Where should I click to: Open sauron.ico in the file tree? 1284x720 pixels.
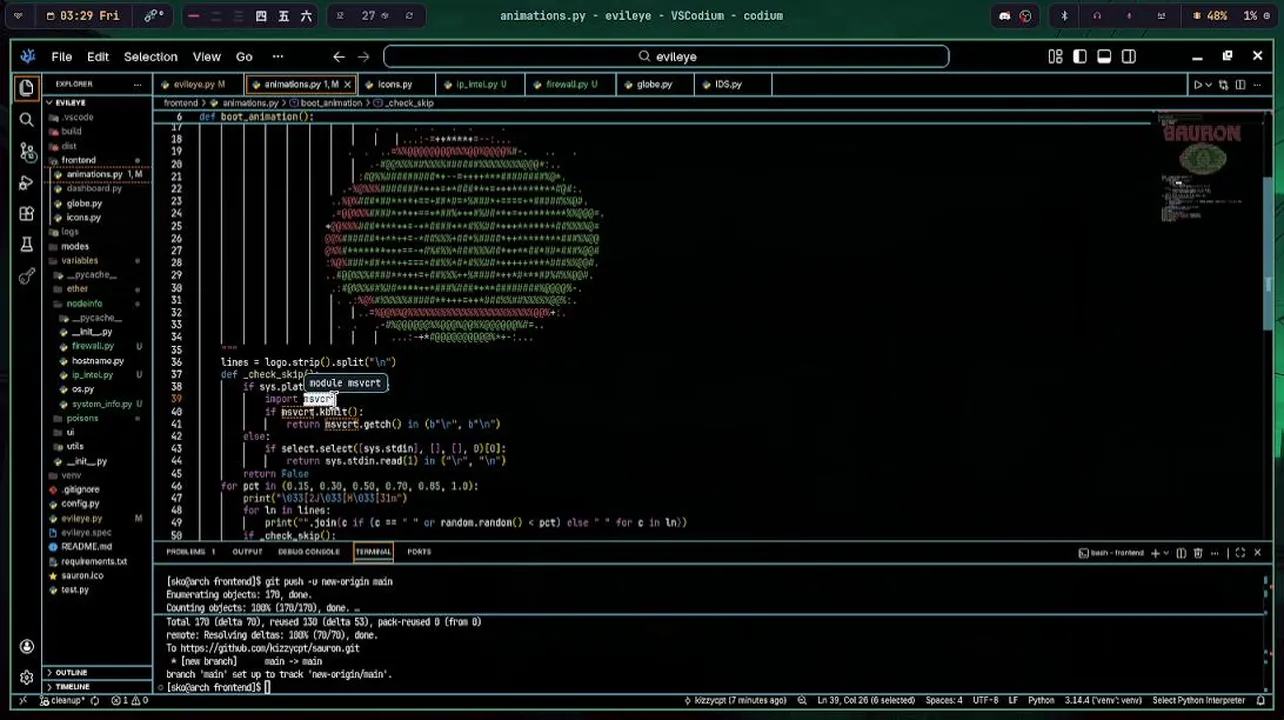tap(82, 576)
